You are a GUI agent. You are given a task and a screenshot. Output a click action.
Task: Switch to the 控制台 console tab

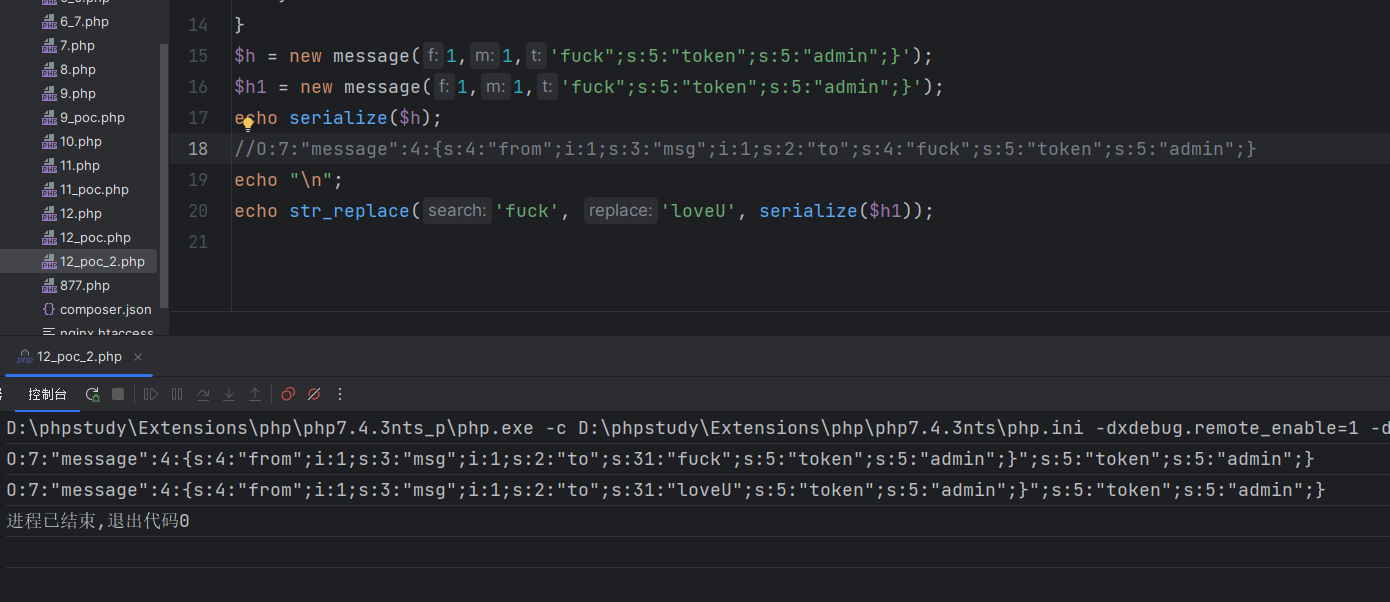pyautogui.click(x=47, y=394)
